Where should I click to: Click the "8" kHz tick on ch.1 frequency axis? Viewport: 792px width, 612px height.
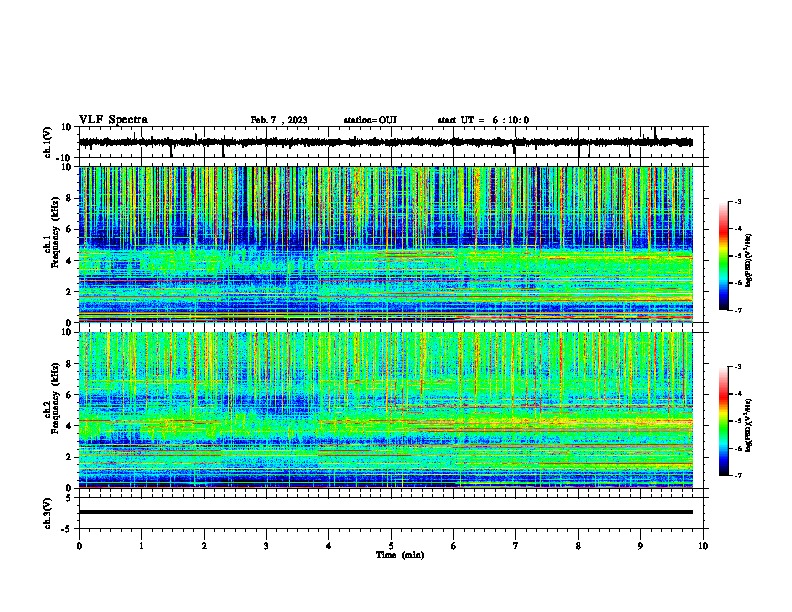[70, 198]
